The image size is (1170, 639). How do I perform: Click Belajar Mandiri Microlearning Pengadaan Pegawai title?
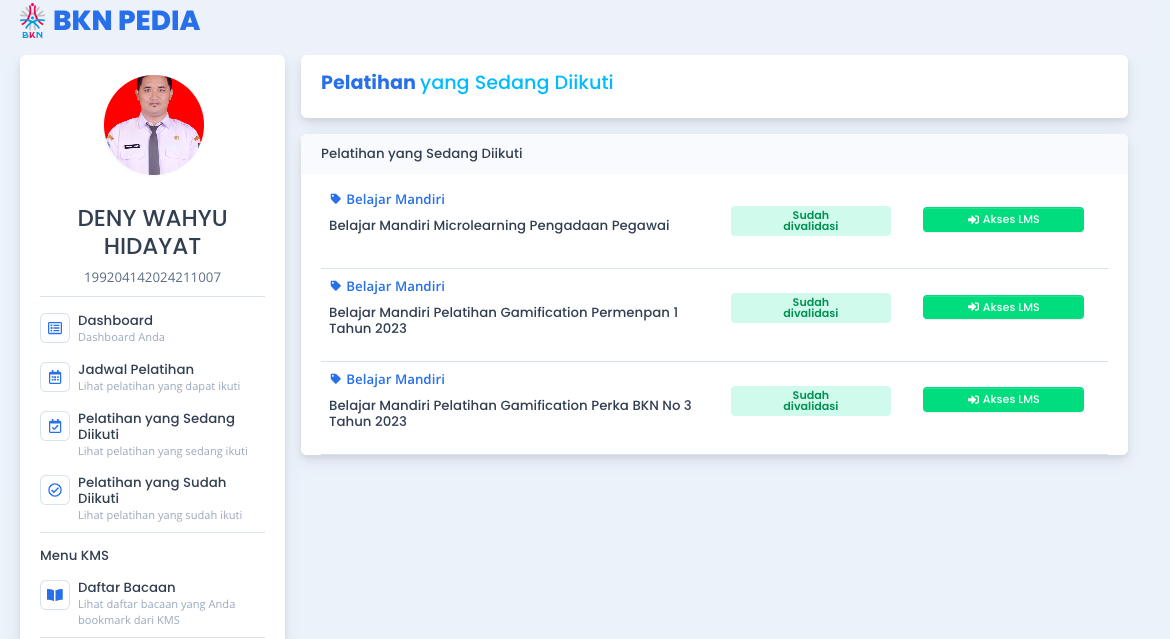(x=499, y=226)
